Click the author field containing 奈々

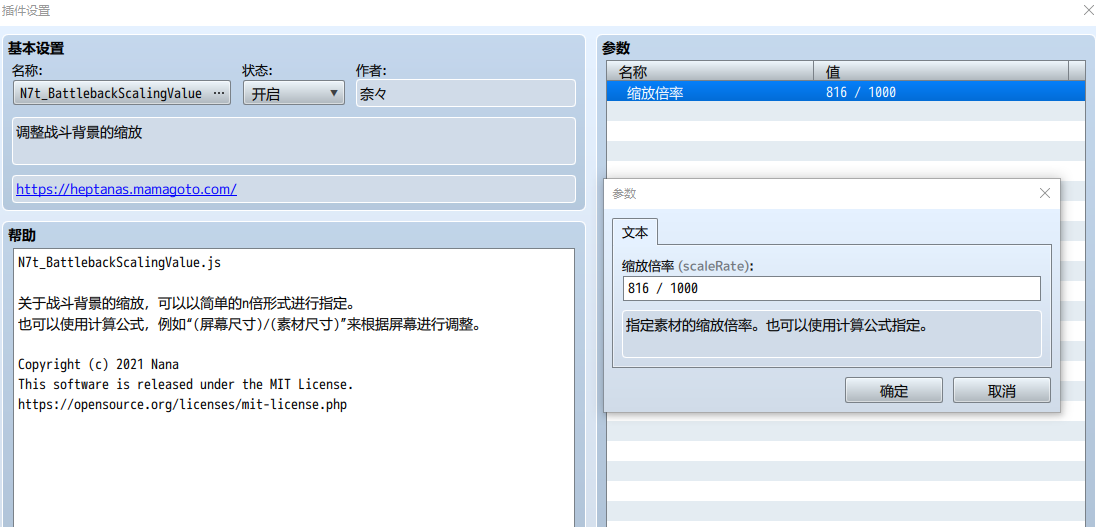pos(466,93)
